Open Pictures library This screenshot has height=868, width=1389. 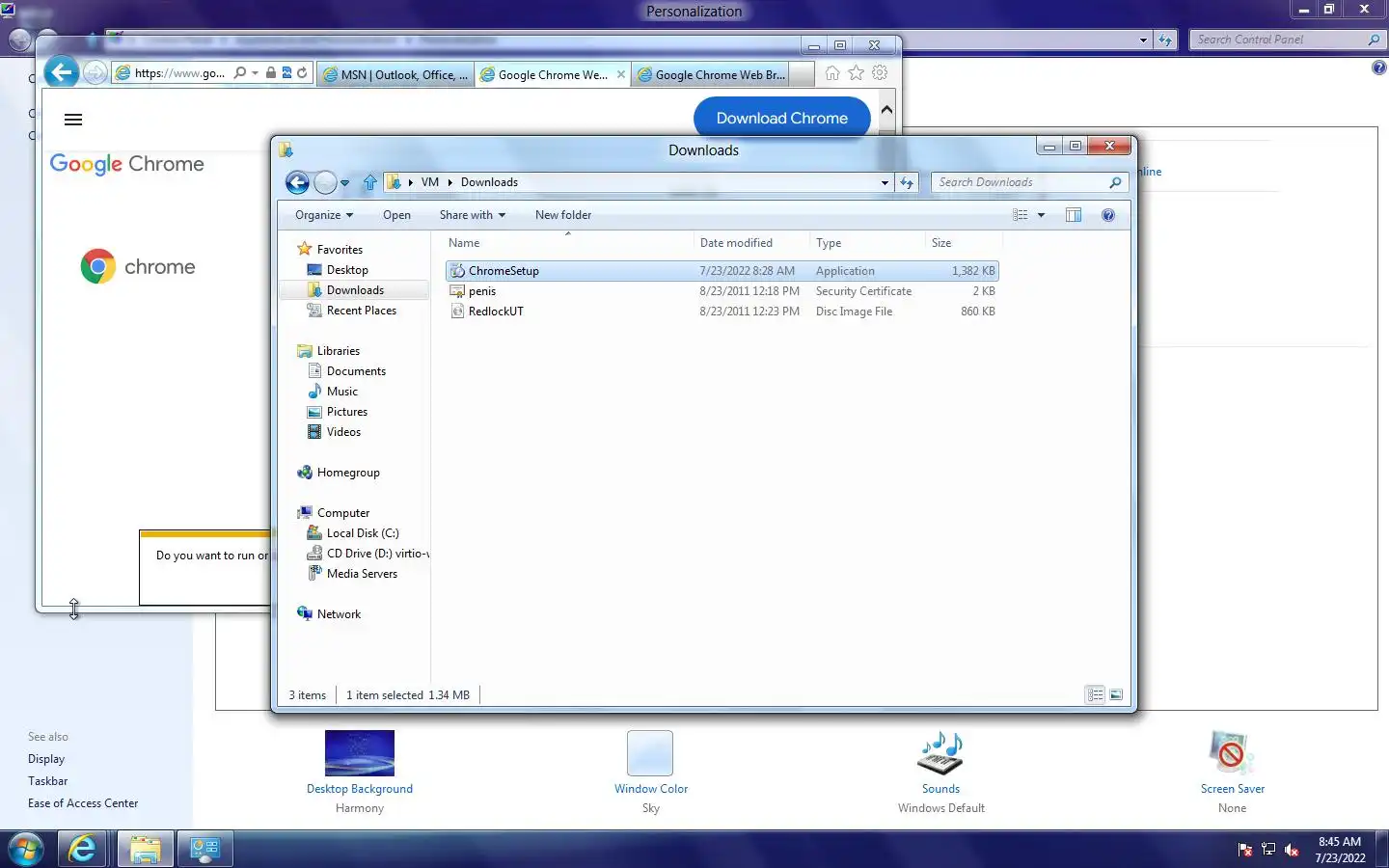(346, 412)
